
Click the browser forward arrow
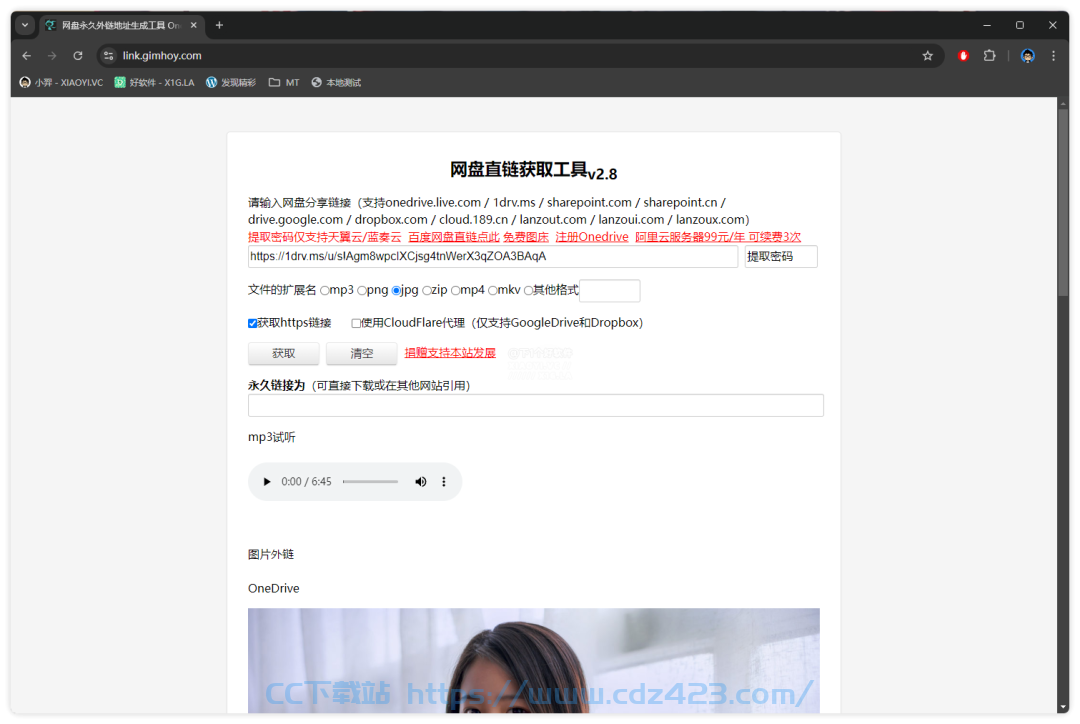pos(52,56)
